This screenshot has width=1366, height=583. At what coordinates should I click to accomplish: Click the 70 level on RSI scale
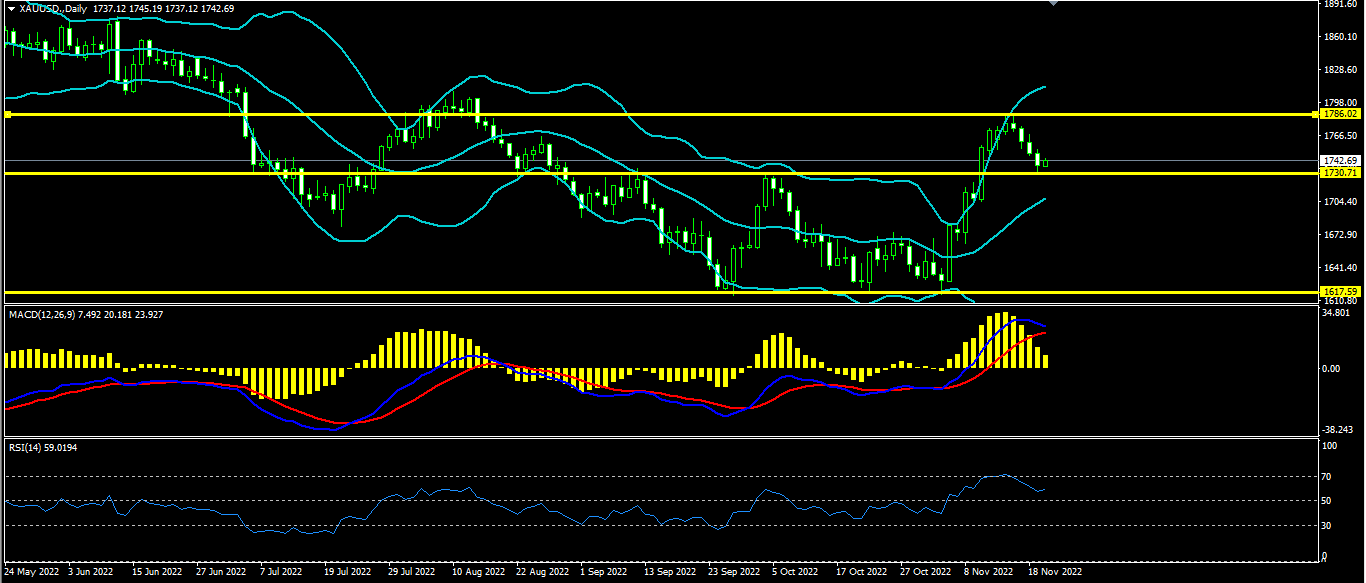tap(1327, 476)
